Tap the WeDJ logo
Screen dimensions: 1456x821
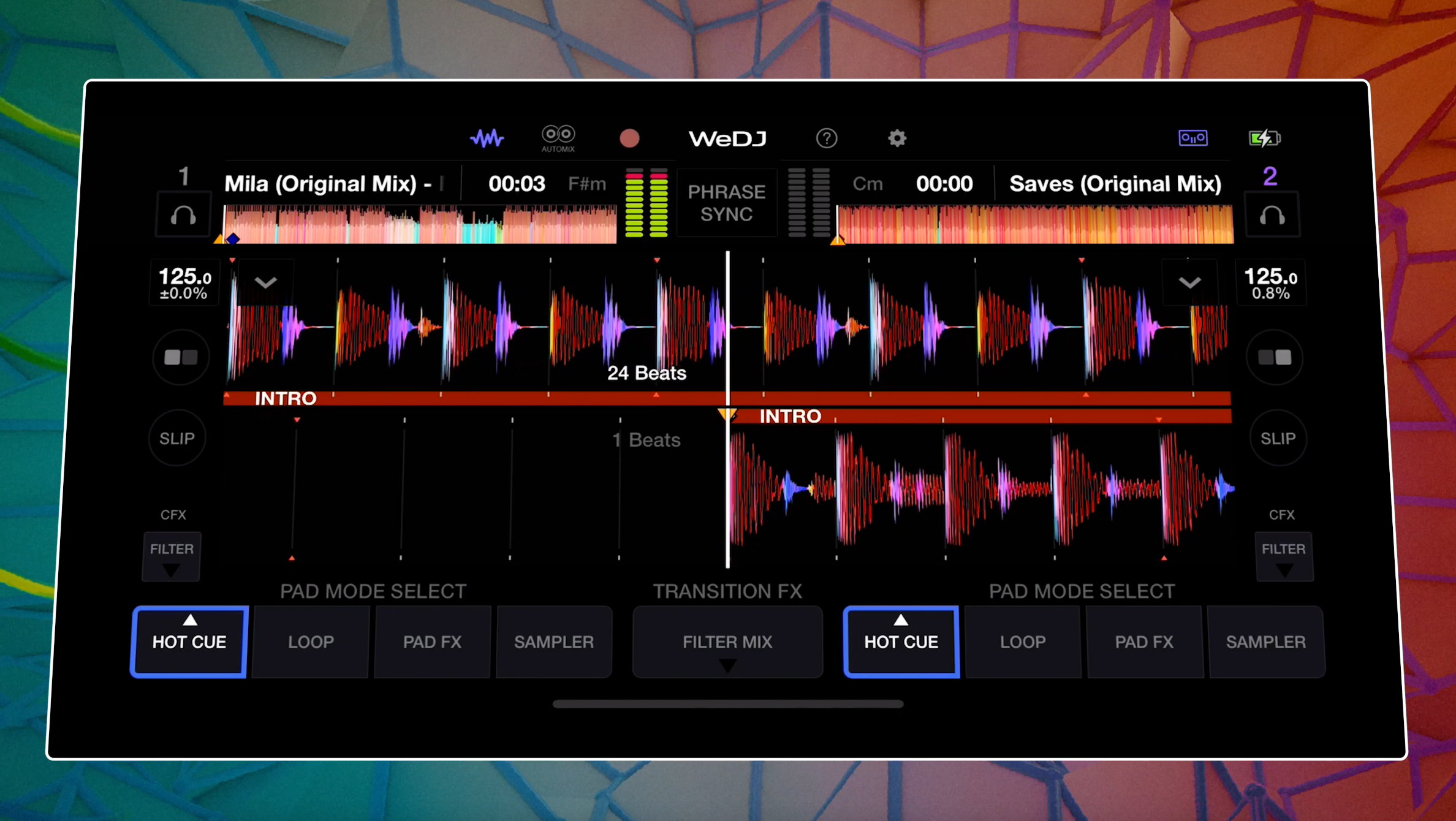(x=727, y=139)
